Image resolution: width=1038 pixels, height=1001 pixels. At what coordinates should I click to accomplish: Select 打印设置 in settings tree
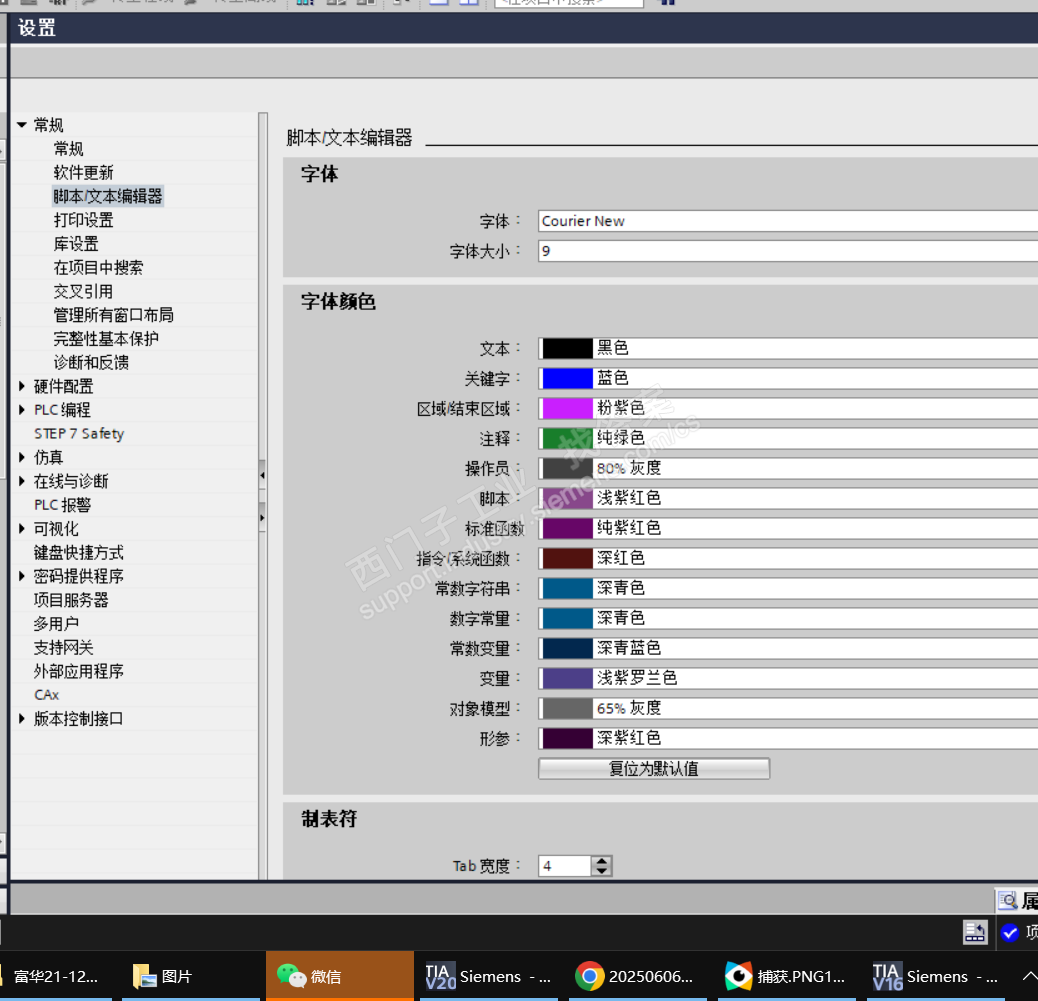point(83,220)
